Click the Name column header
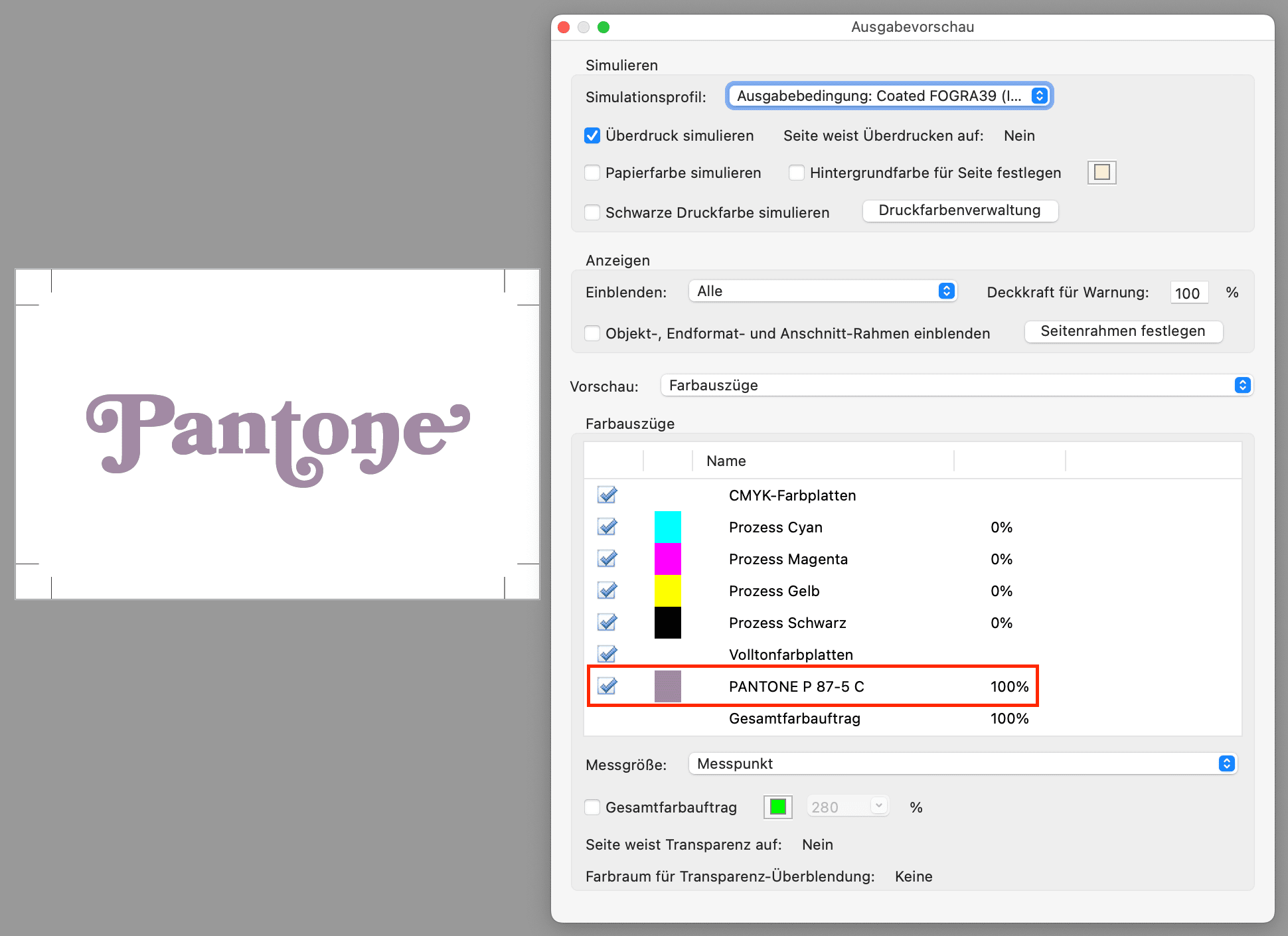The width and height of the screenshot is (1288, 936). (726, 461)
